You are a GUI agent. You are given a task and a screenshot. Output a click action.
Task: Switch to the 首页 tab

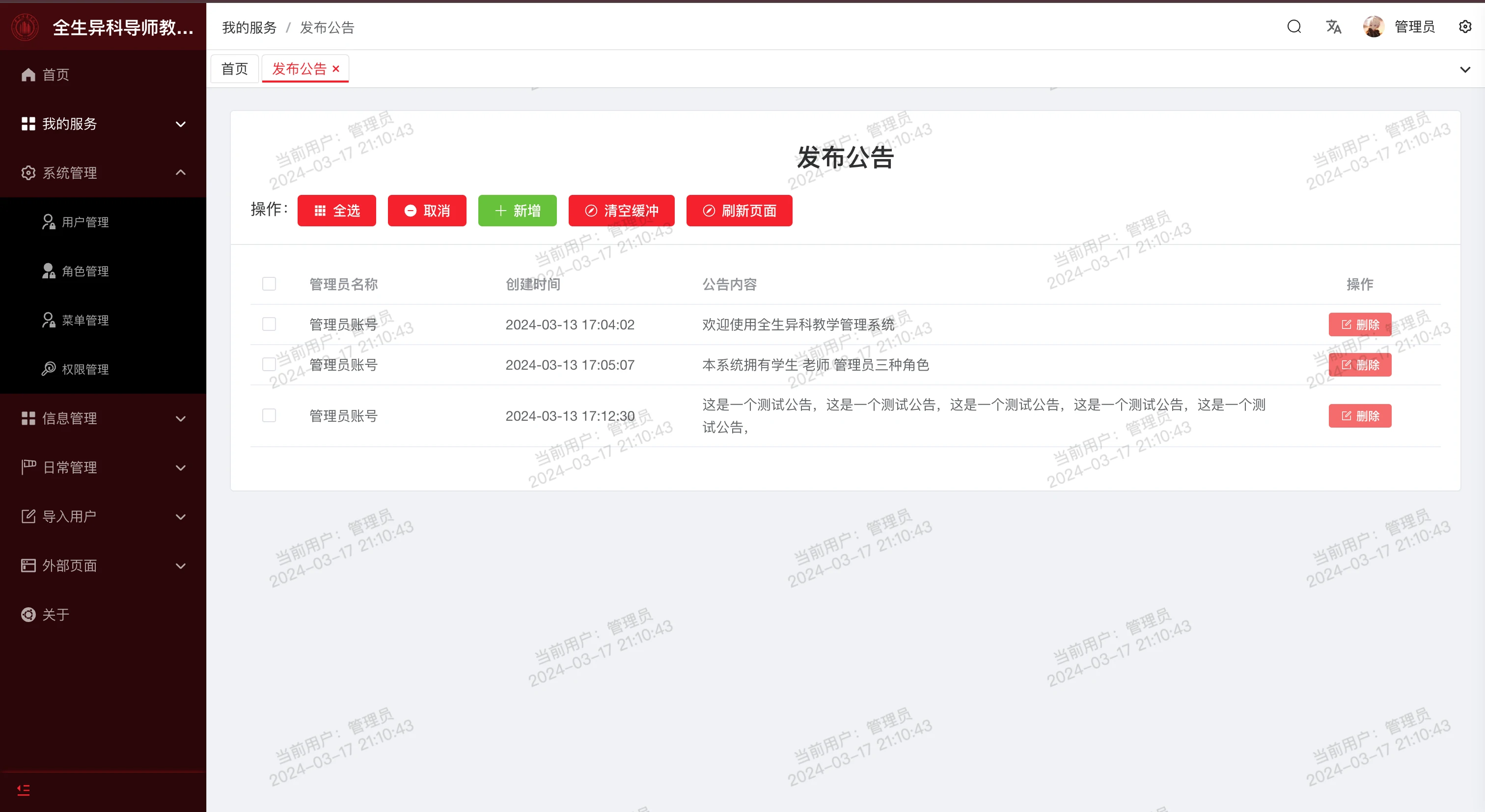click(x=235, y=69)
